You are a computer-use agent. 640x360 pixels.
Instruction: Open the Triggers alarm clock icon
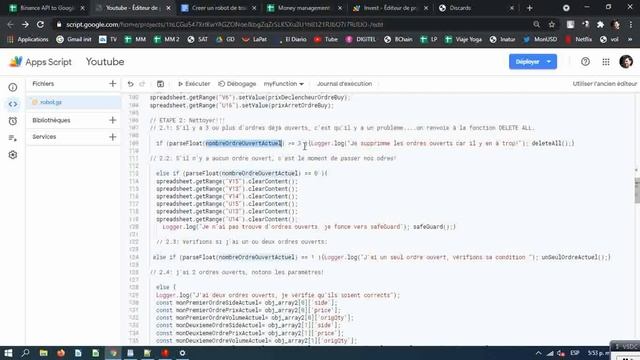(x=13, y=121)
